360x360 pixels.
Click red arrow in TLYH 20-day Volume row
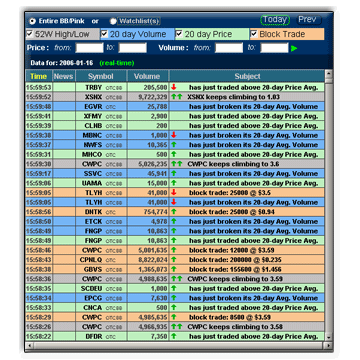coord(173,202)
